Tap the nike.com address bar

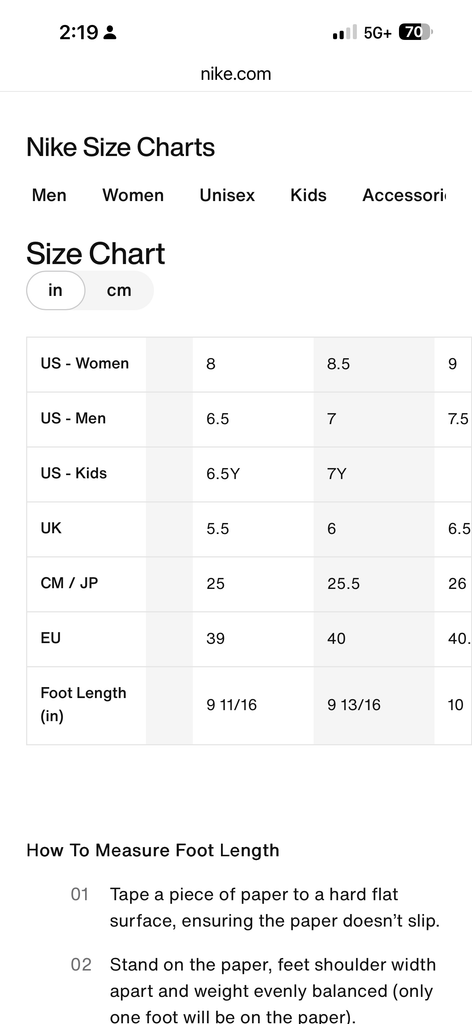point(236,74)
